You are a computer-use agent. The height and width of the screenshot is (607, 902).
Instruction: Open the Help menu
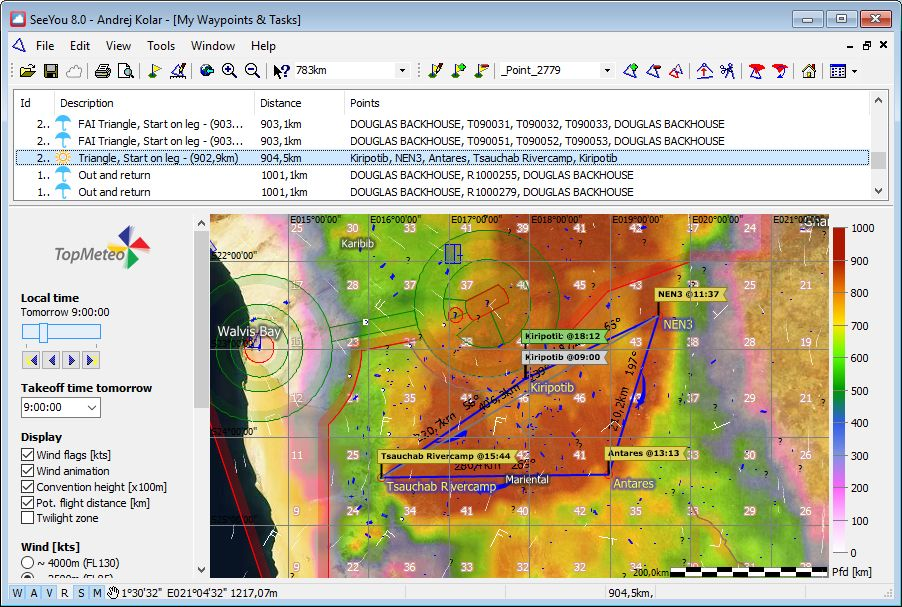263,45
